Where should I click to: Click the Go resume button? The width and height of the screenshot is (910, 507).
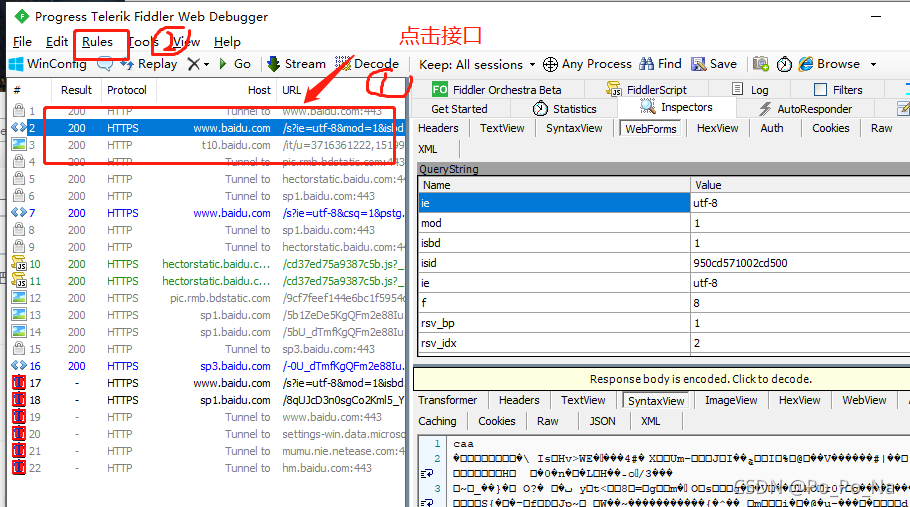click(x=235, y=64)
